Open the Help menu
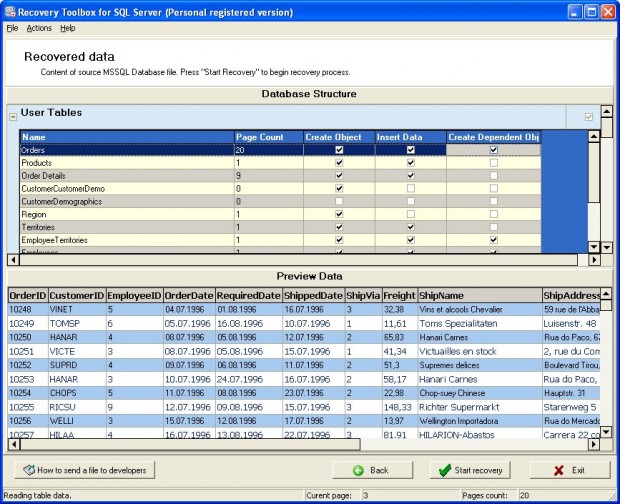The height and width of the screenshot is (504, 620). point(68,28)
